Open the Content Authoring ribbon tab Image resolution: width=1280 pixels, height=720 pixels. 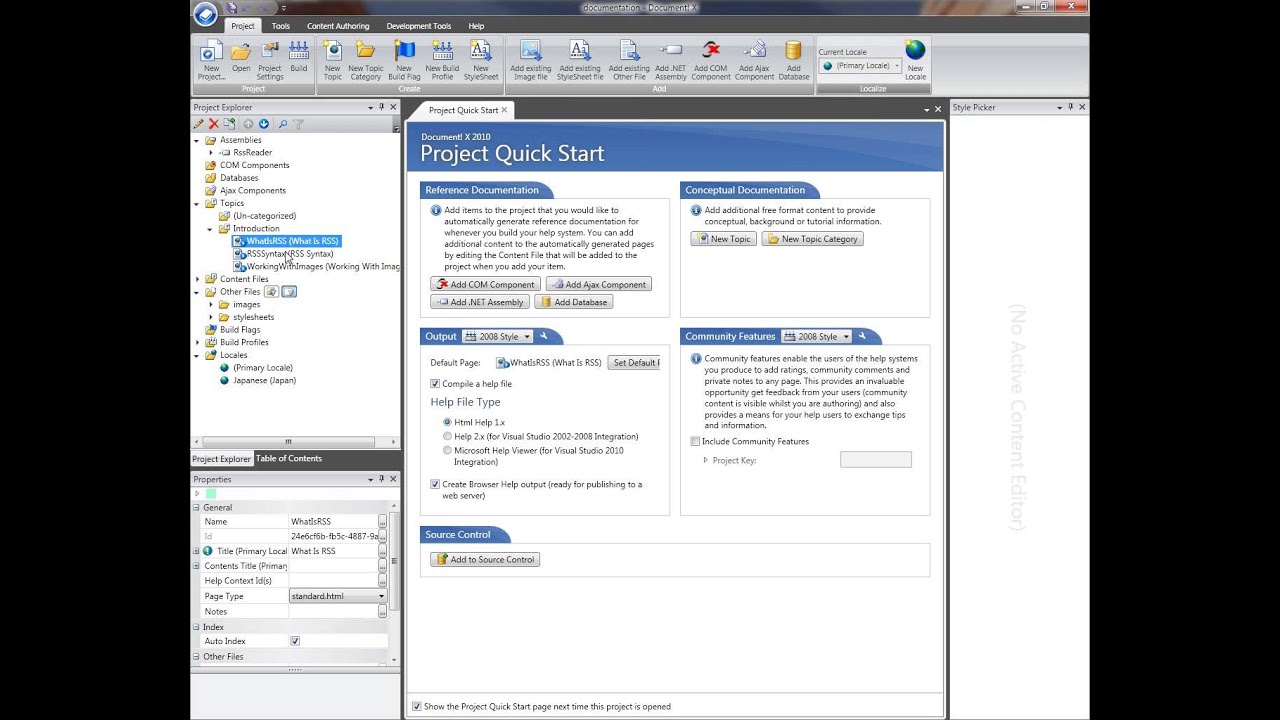[338, 26]
